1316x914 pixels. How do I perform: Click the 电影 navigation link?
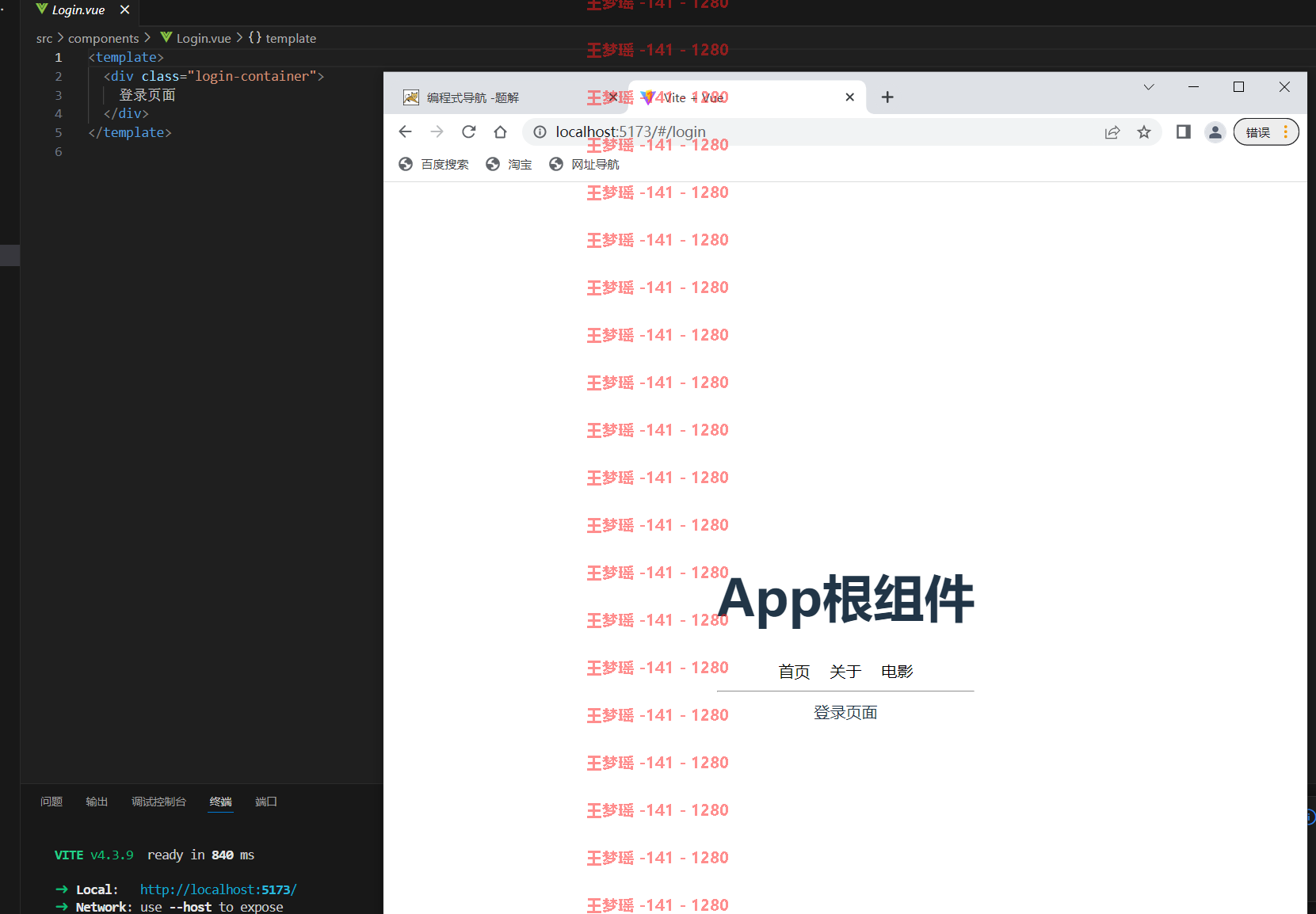[897, 672]
